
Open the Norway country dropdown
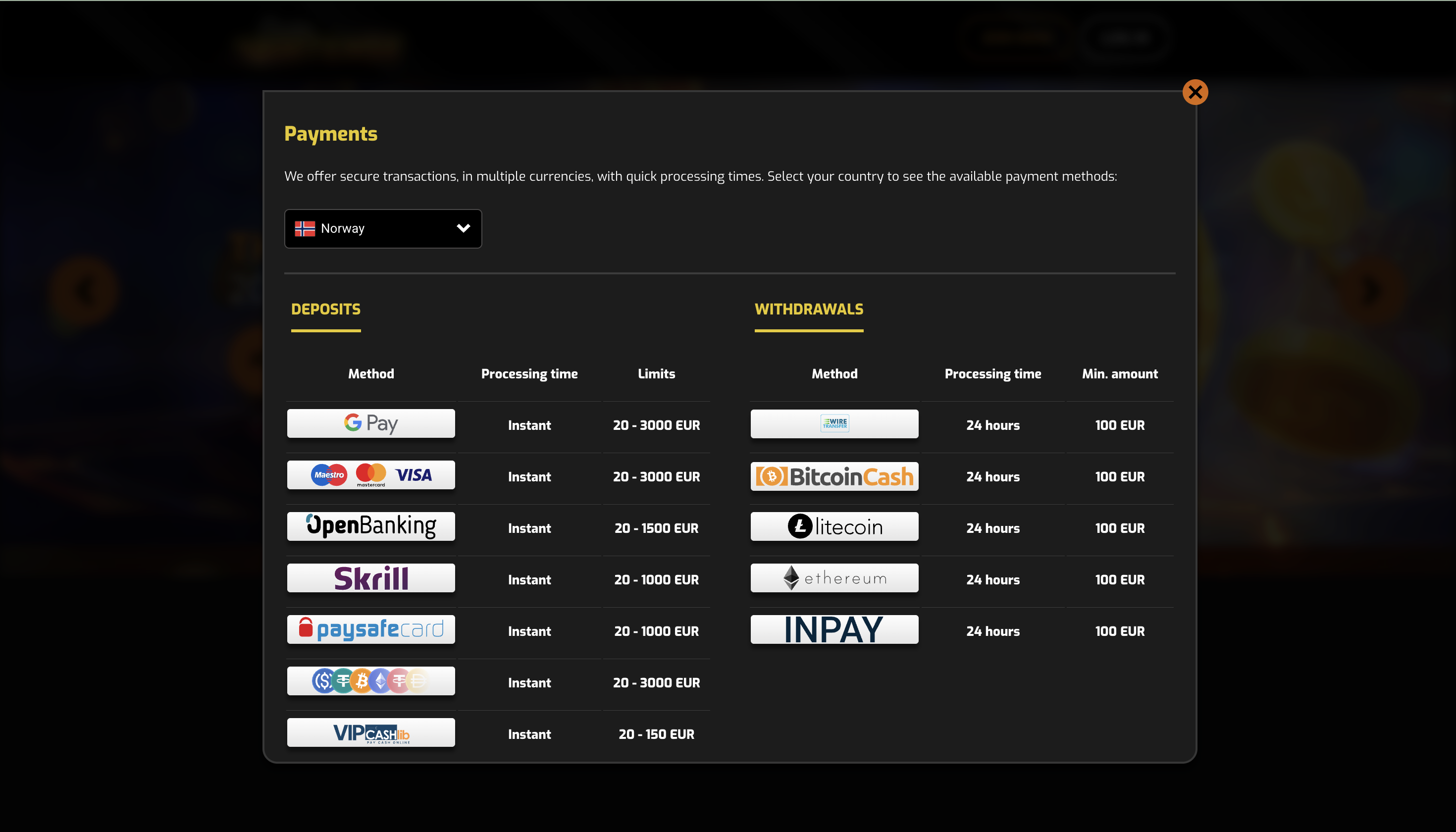pos(383,229)
